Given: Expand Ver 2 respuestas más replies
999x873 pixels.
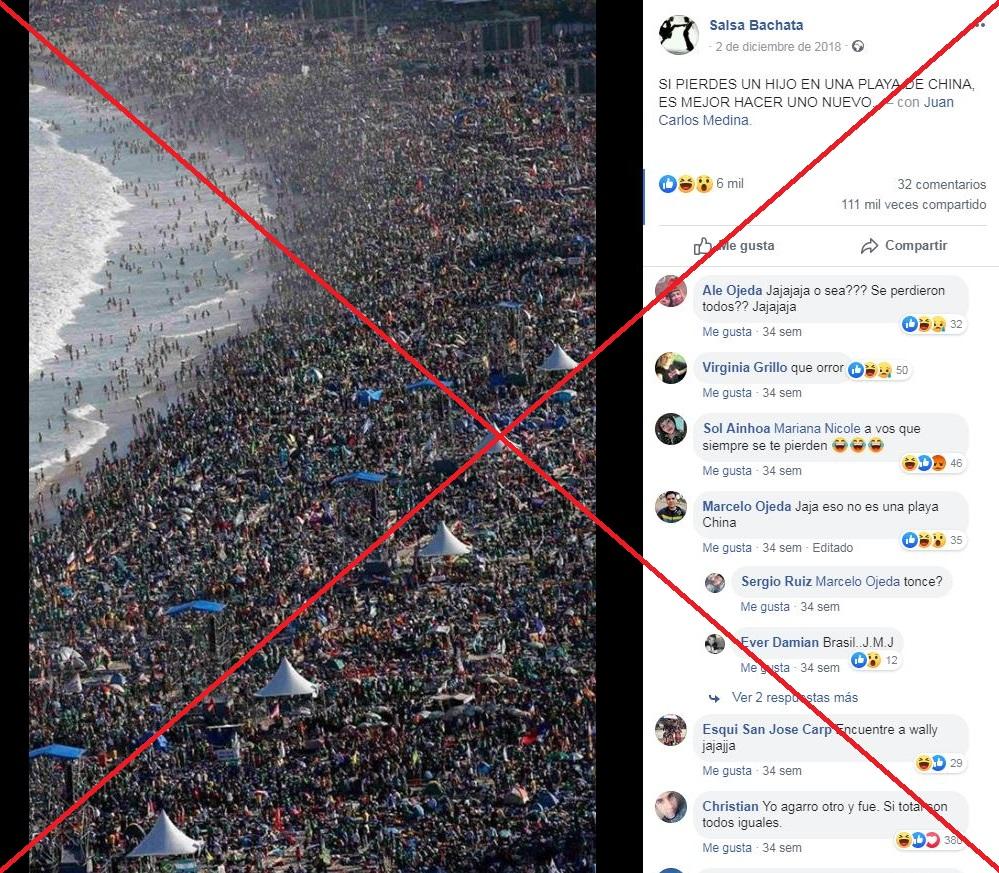Looking at the screenshot, I should (794, 698).
